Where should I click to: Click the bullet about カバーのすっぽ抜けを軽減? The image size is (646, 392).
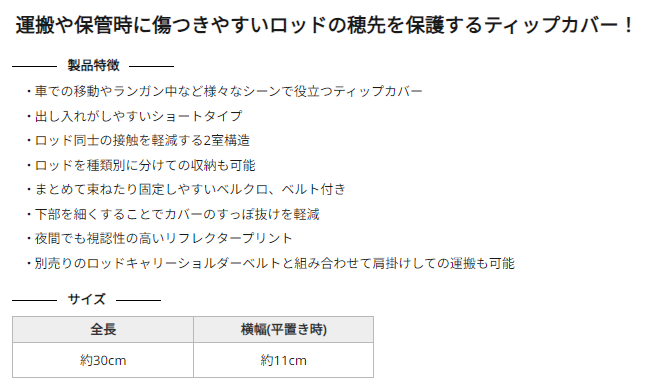173,214
